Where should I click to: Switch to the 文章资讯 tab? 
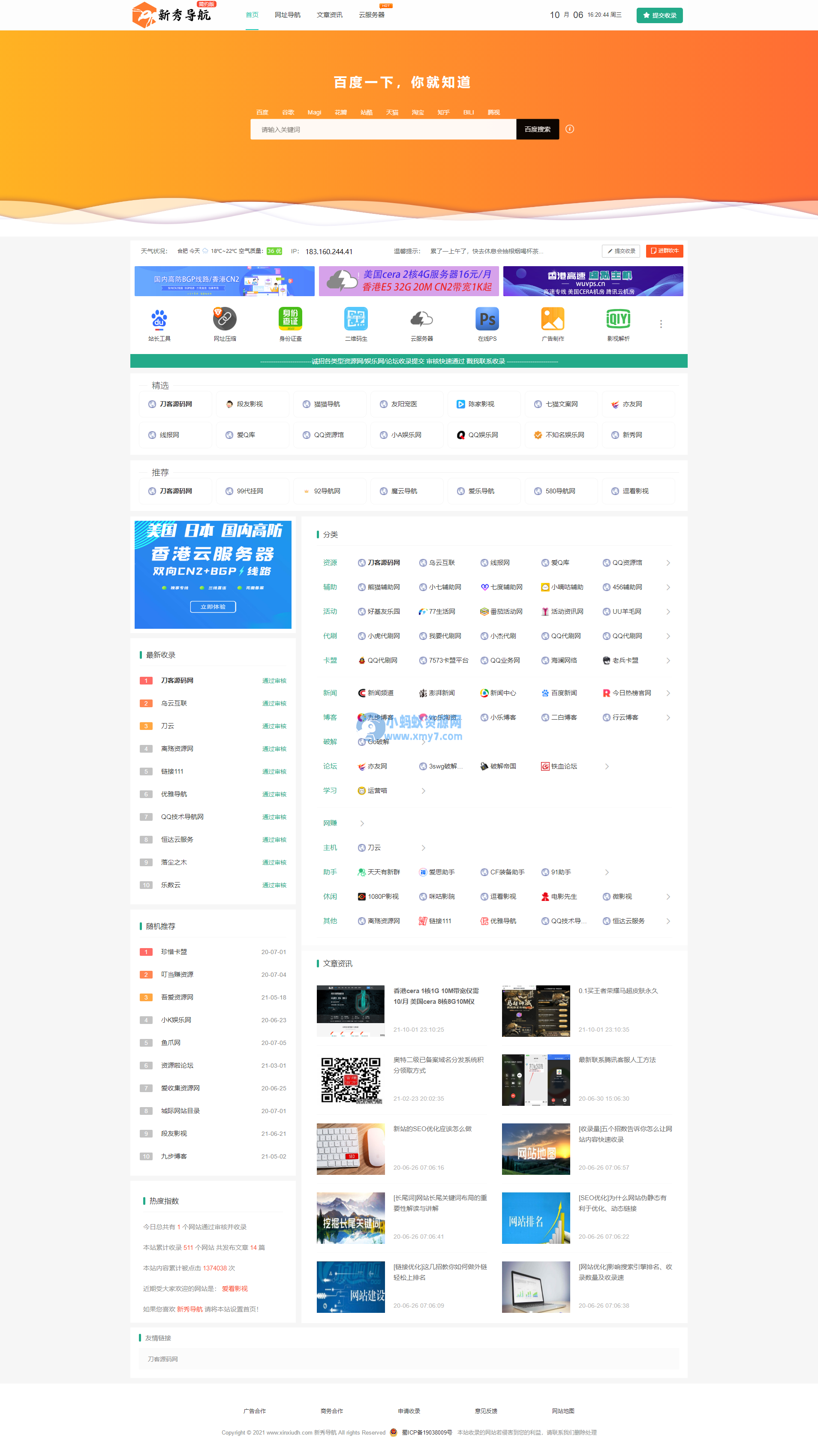click(x=331, y=15)
